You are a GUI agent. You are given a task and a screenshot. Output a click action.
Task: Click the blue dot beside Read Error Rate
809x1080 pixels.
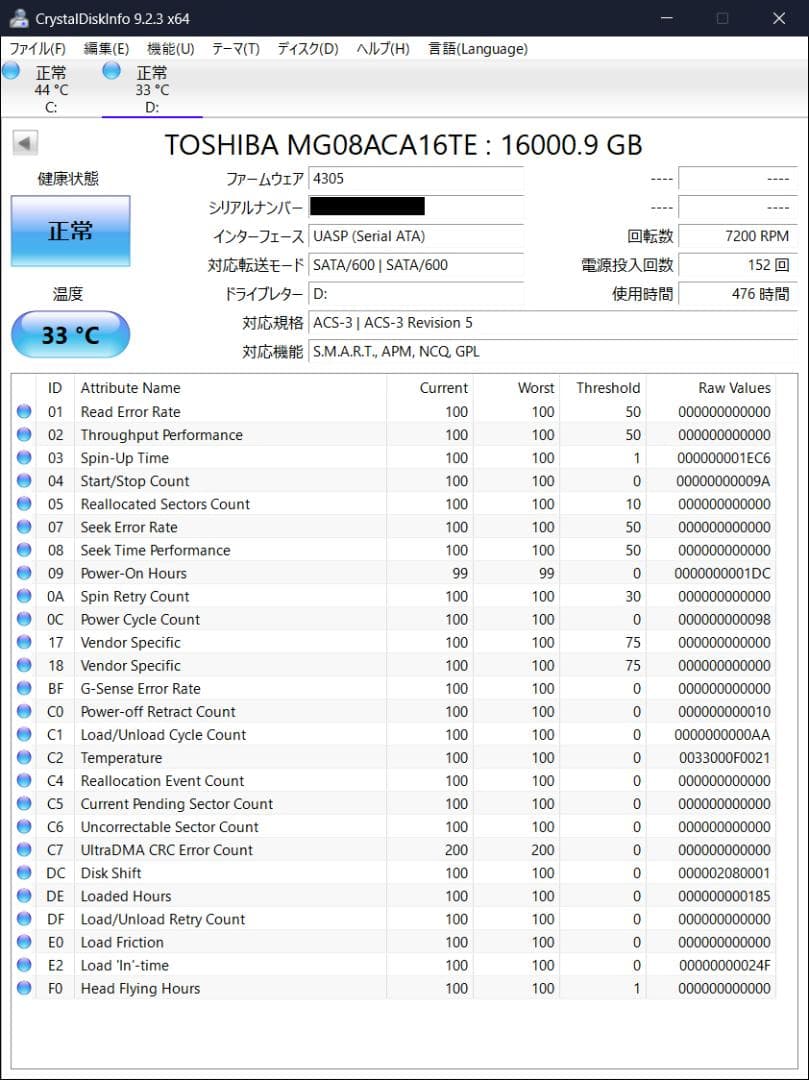[x=23, y=411]
